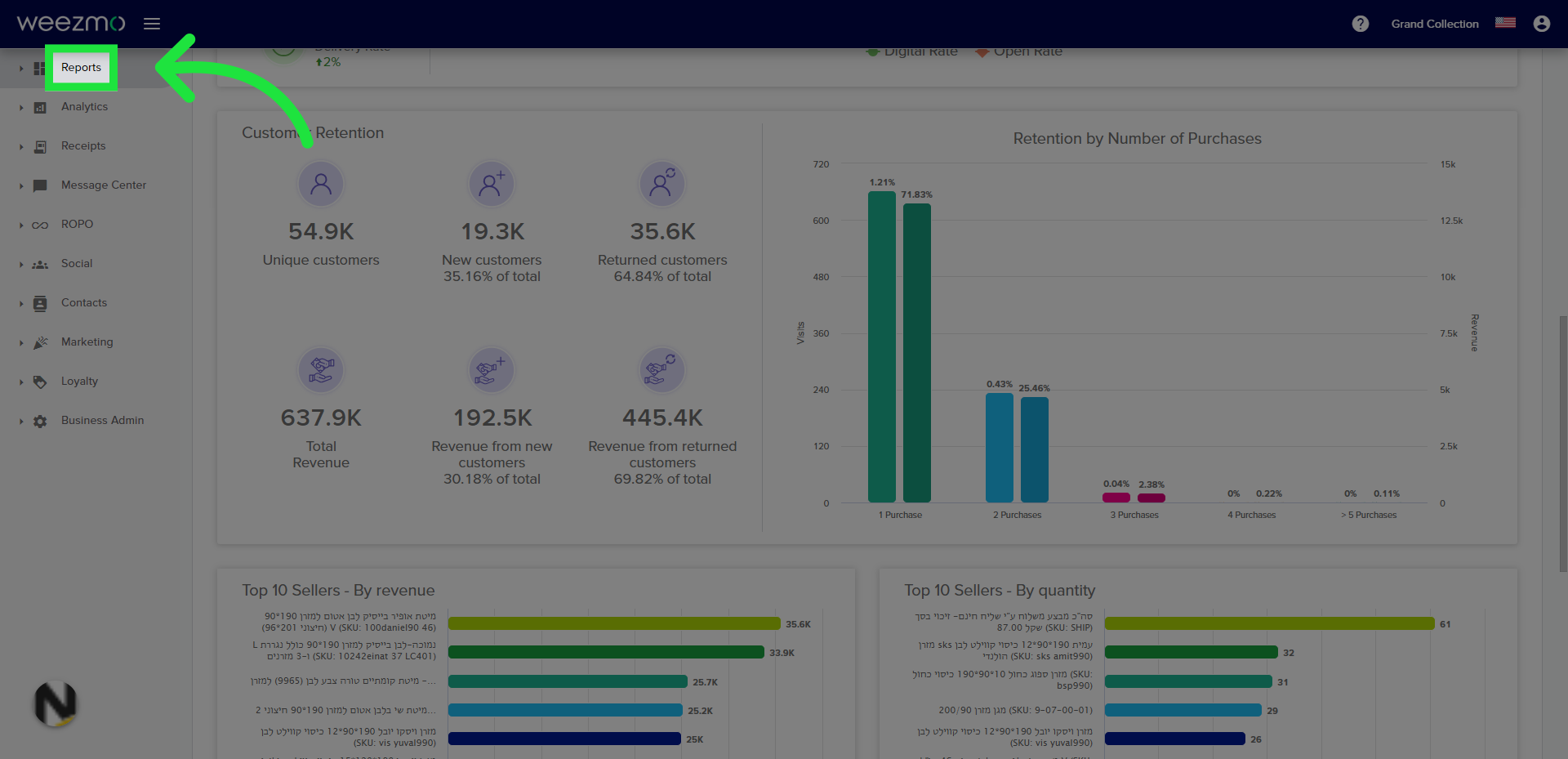Click the Reports dashboard grid icon
The height and width of the screenshot is (759, 1568).
tap(39, 69)
